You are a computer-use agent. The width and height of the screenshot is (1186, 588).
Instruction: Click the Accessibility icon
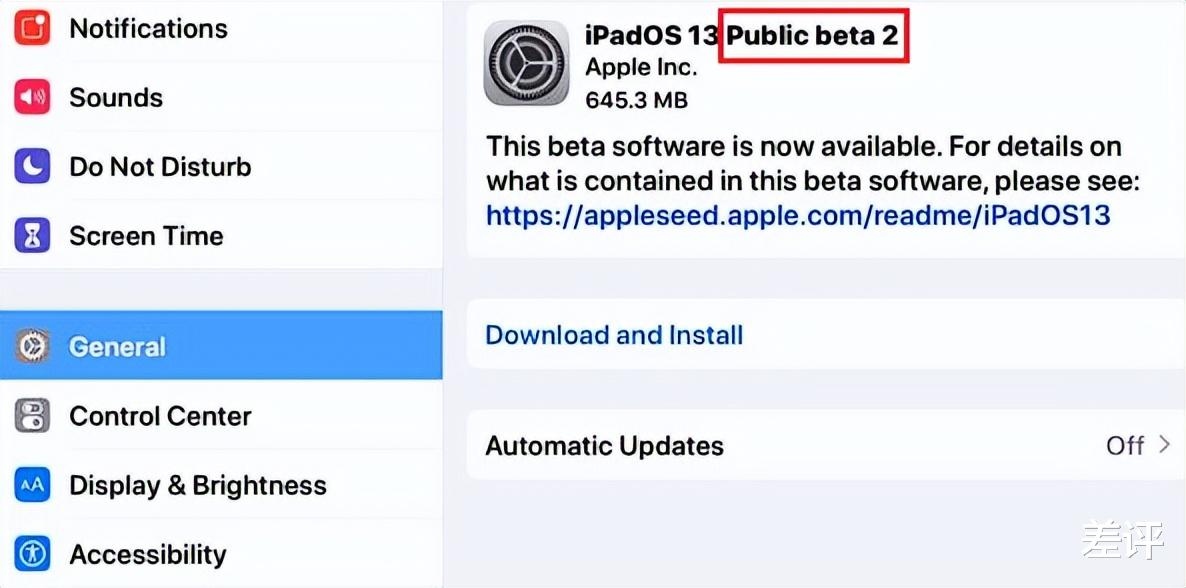33,553
